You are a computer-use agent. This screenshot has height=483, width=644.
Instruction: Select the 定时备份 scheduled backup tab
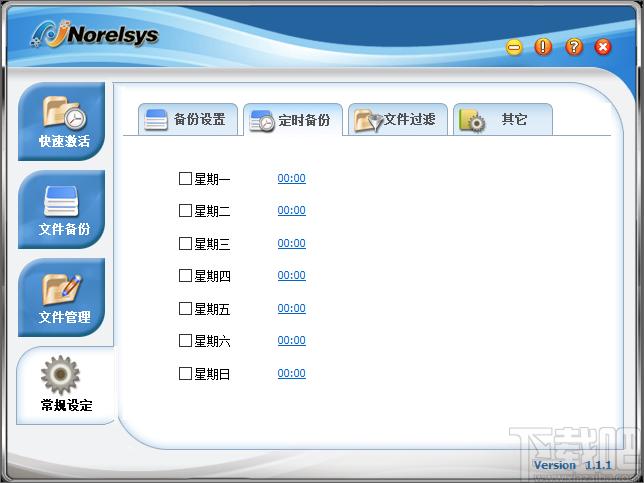click(293, 120)
